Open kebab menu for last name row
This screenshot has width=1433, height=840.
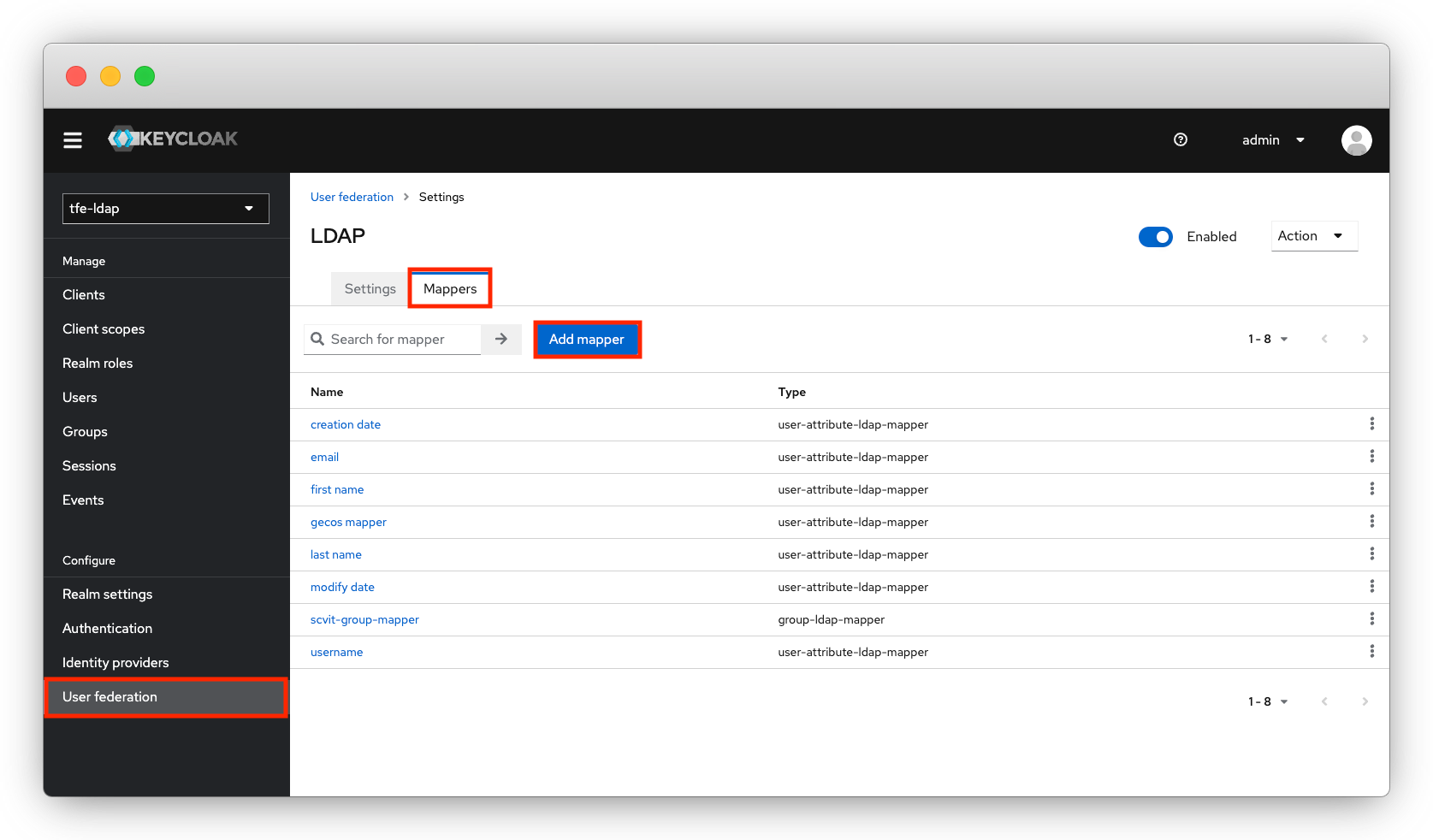pos(1371,554)
